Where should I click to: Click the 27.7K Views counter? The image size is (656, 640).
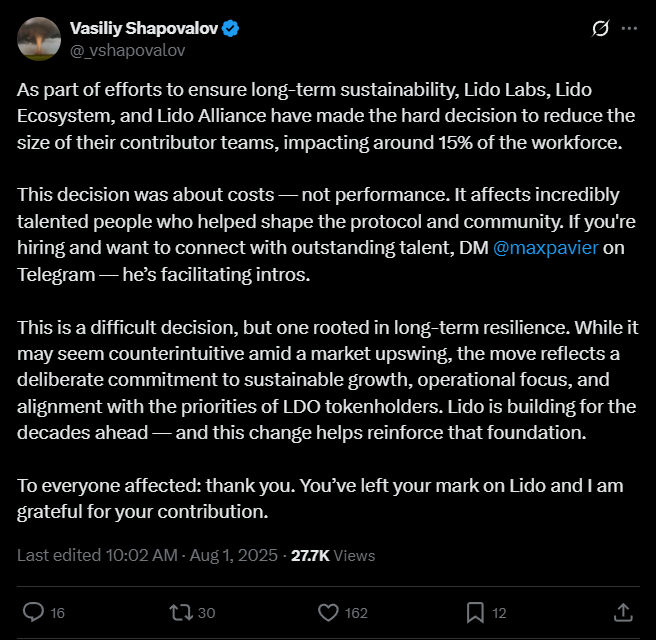[x=333, y=556]
